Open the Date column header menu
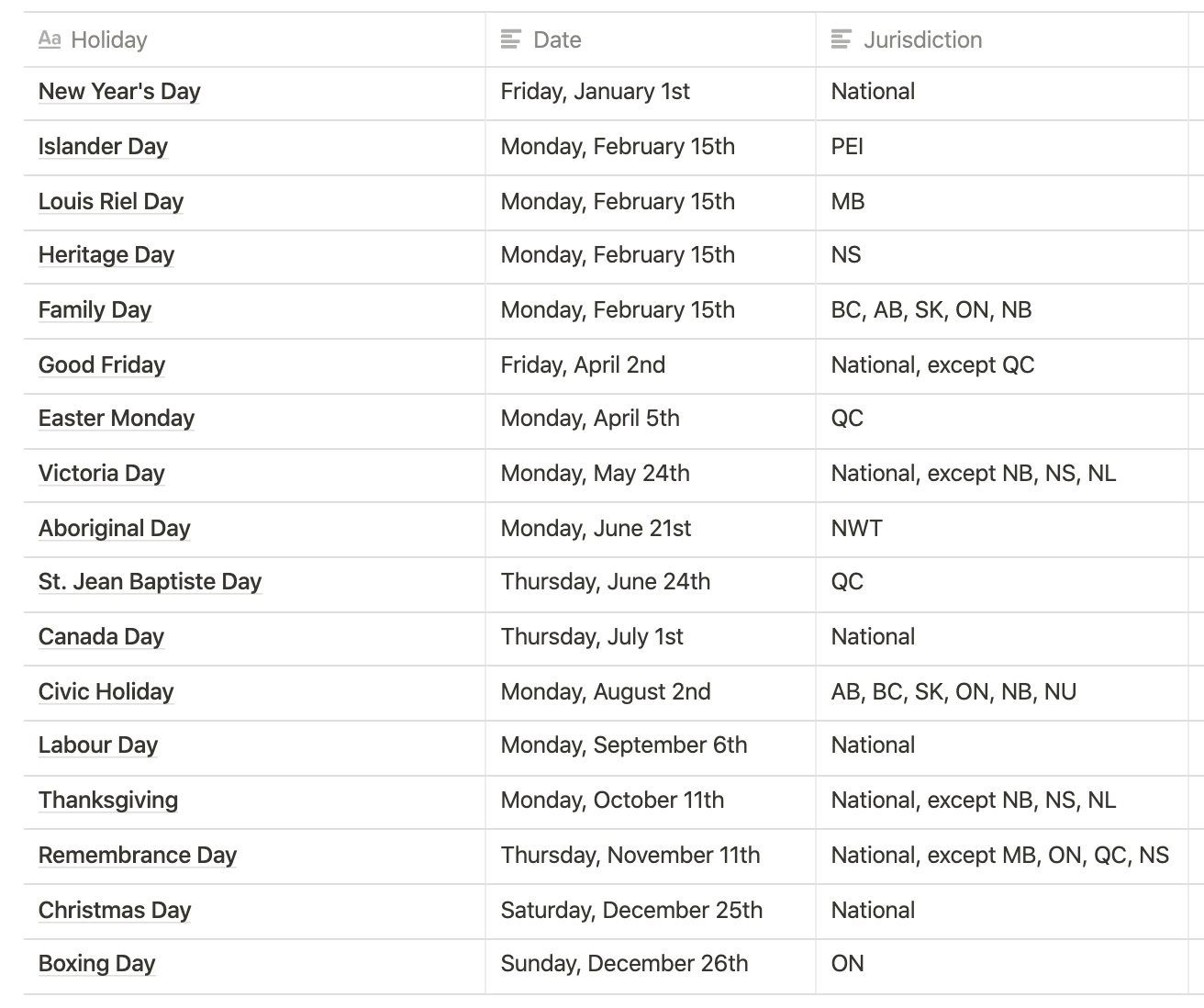The height and width of the screenshot is (1008, 1204). point(651,39)
